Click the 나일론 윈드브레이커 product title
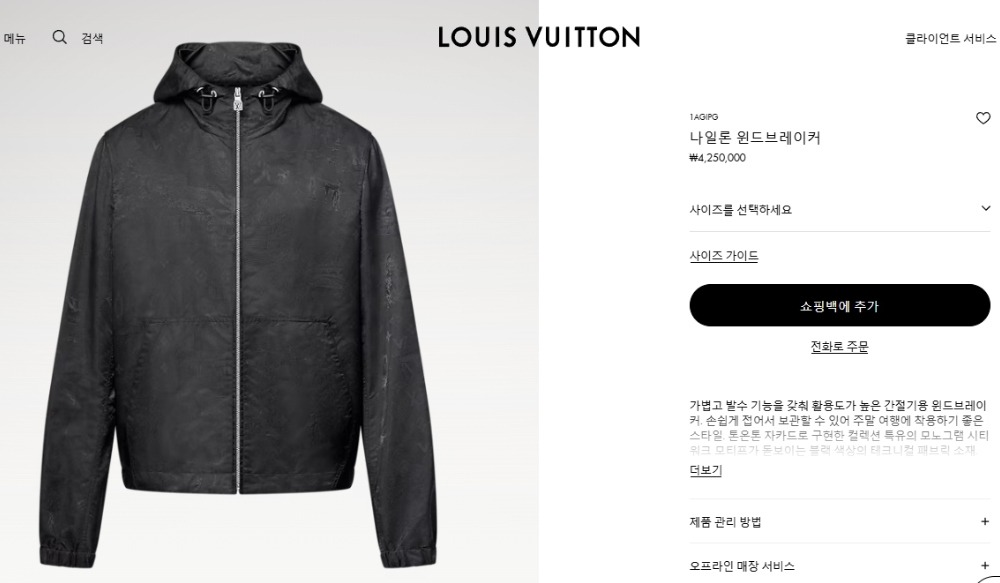The width and height of the screenshot is (1000, 583). pyautogui.click(x=754, y=137)
